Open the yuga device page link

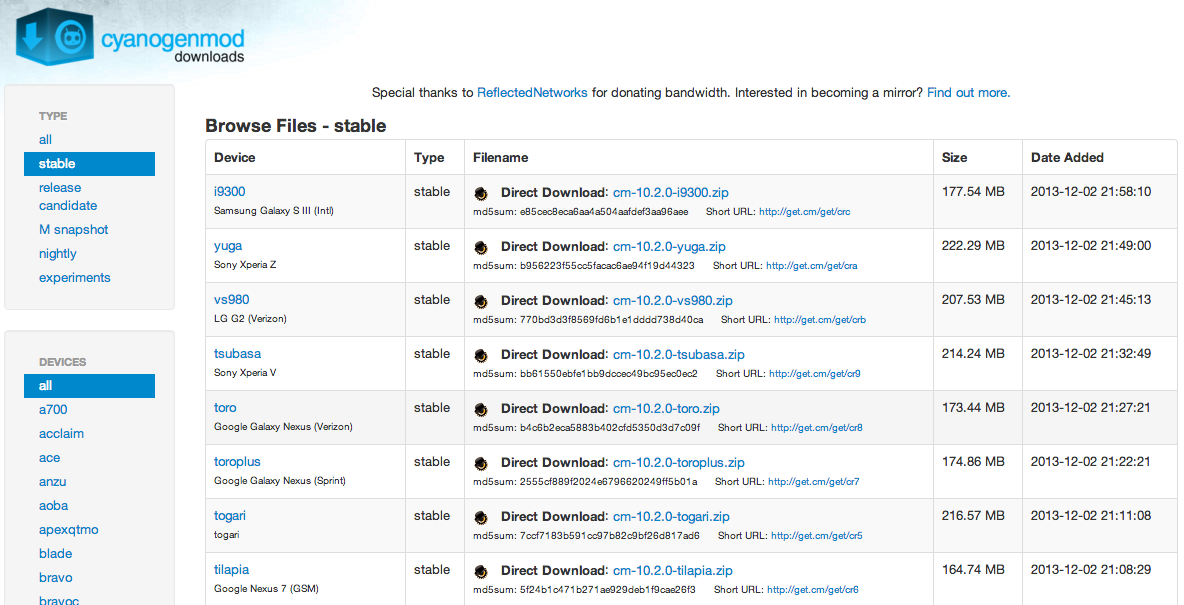coord(228,246)
